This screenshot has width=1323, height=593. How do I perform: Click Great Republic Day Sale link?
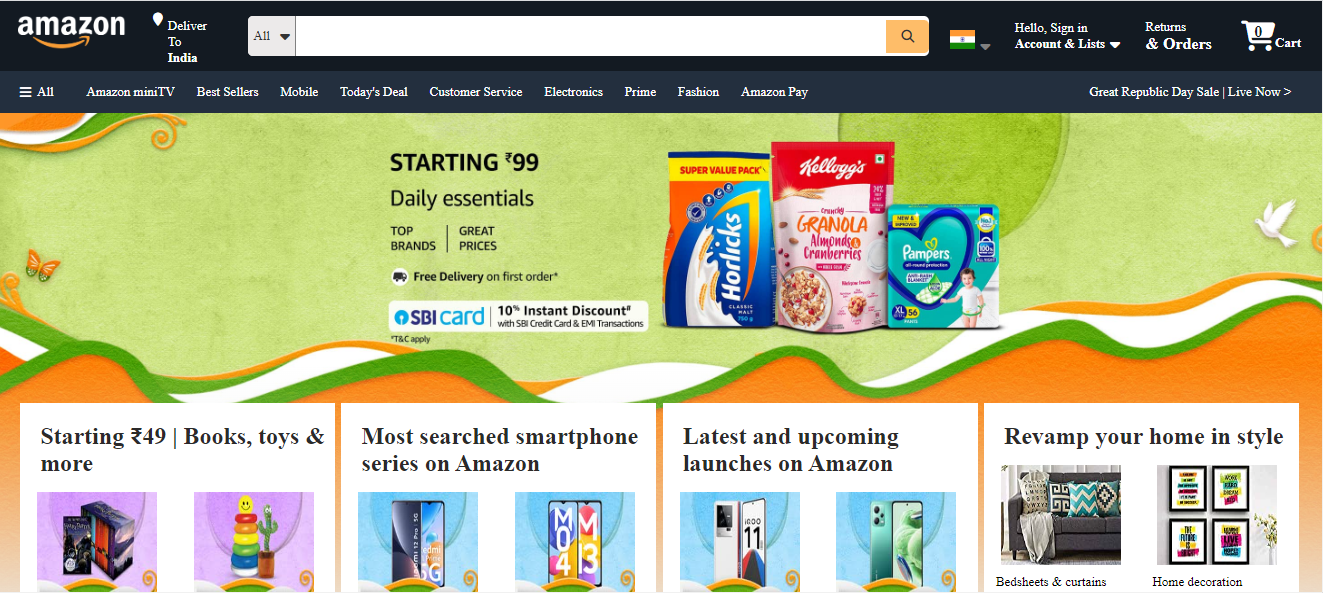1190,92
